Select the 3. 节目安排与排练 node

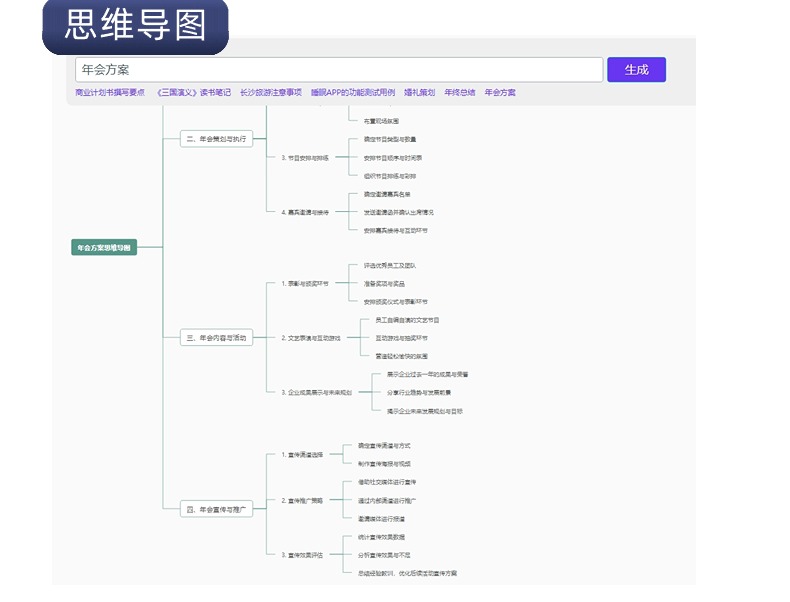pyautogui.click(x=305, y=158)
